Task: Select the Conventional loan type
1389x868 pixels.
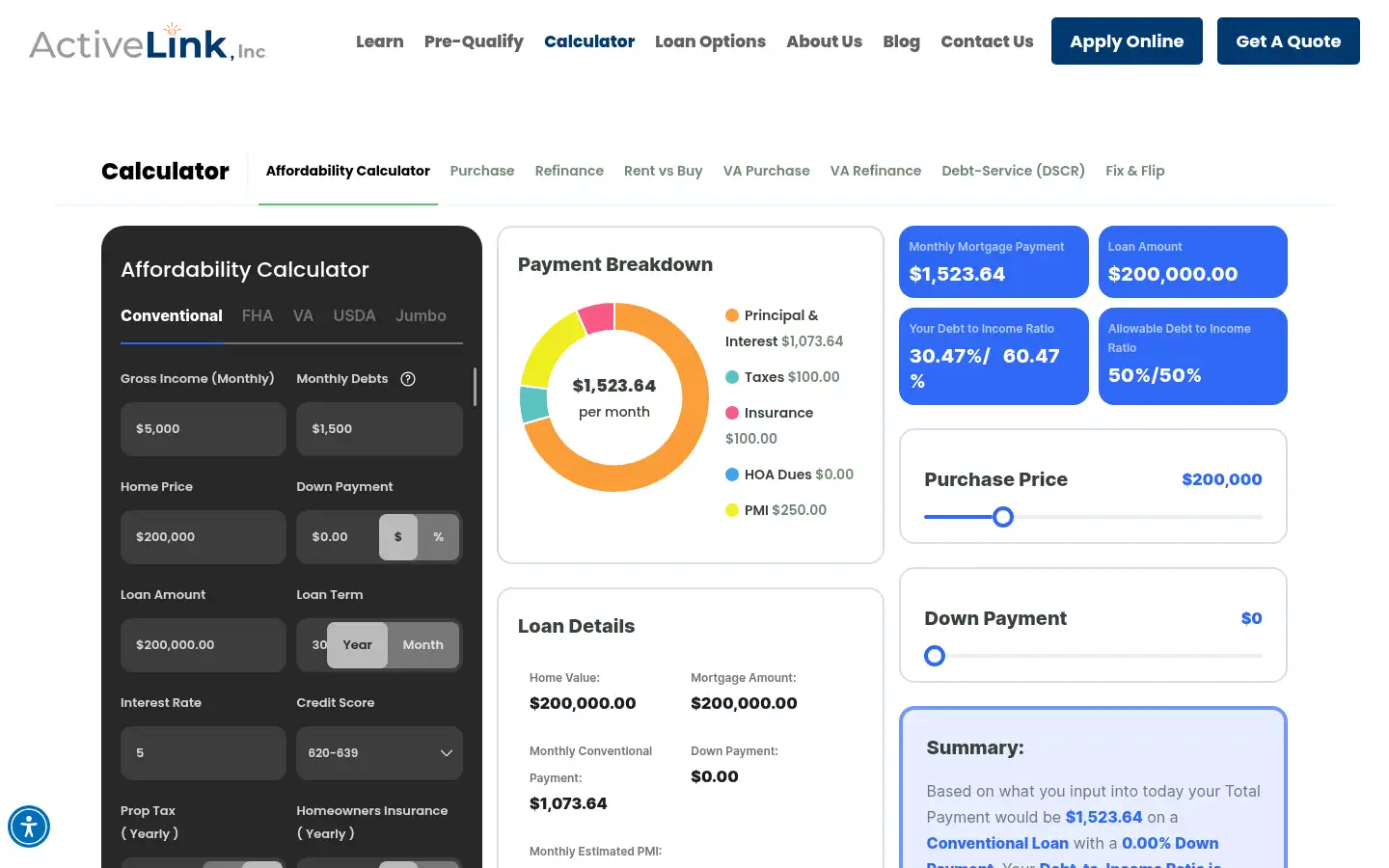Action: (172, 315)
